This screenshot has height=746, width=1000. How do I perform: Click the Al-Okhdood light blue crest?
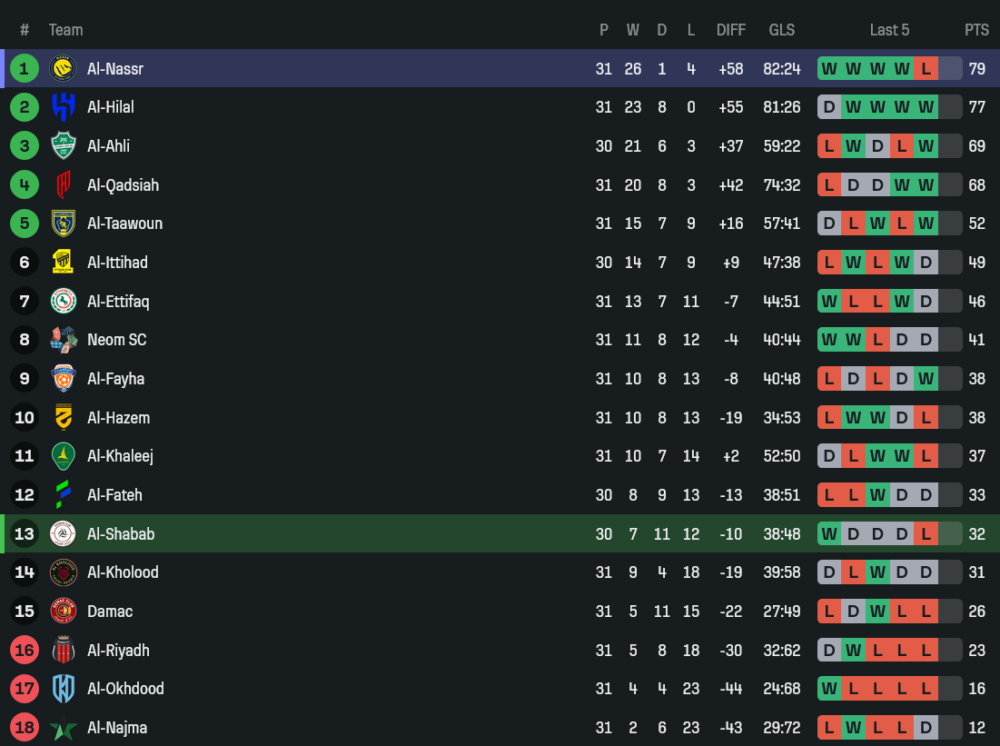(x=63, y=689)
